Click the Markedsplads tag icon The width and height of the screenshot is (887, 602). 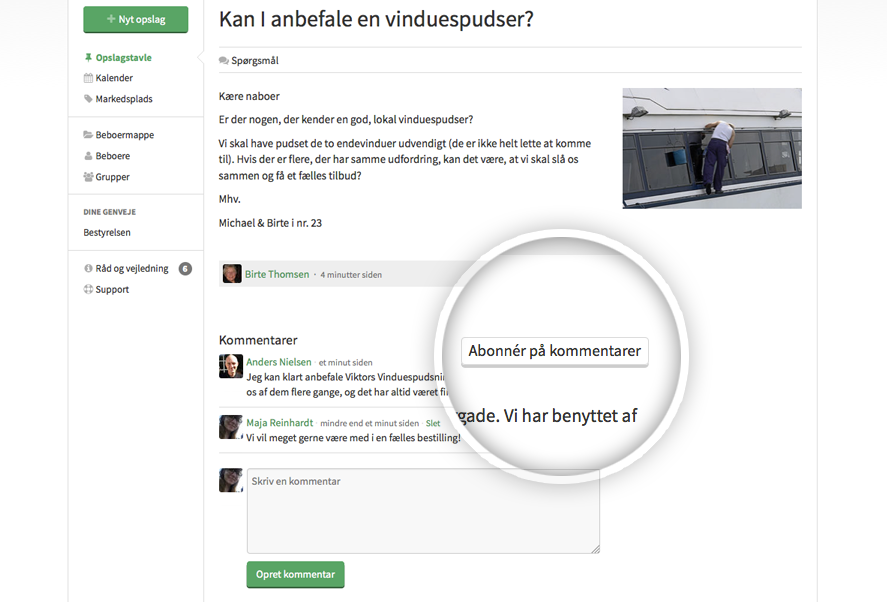pyautogui.click(x=88, y=99)
